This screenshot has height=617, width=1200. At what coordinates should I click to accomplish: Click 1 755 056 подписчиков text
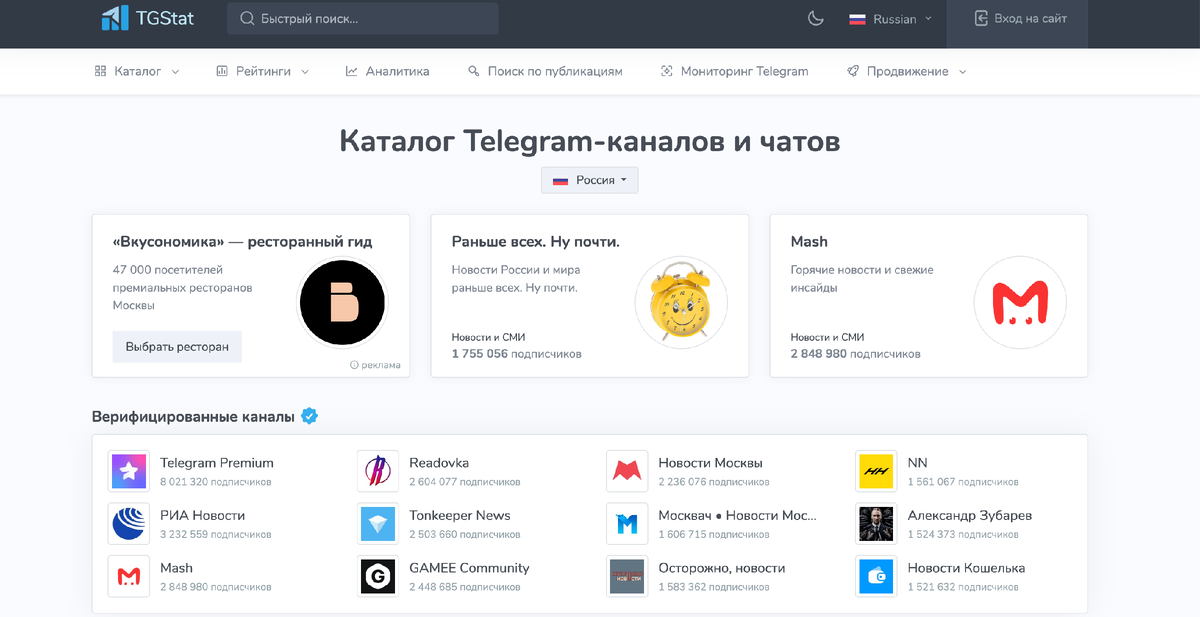click(x=516, y=354)
